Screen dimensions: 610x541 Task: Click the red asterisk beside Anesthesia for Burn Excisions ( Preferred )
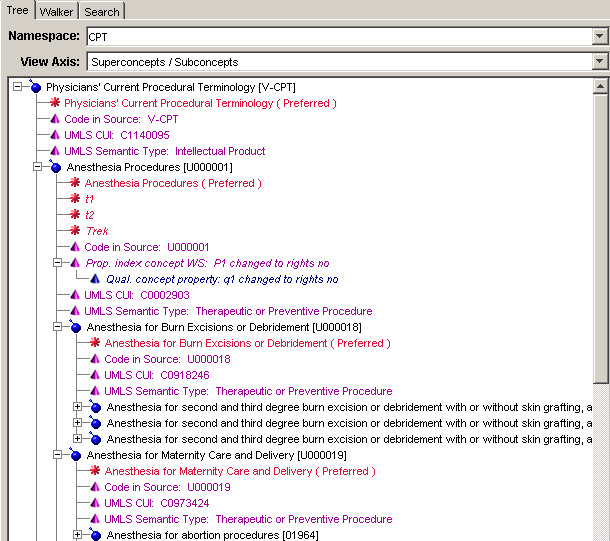click(95, 342)
